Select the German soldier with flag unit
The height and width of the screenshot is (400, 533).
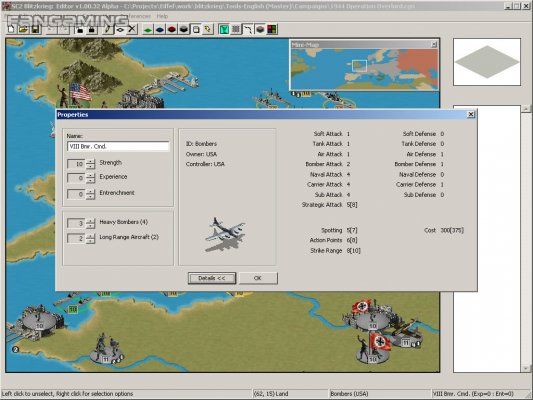(374, 348)
